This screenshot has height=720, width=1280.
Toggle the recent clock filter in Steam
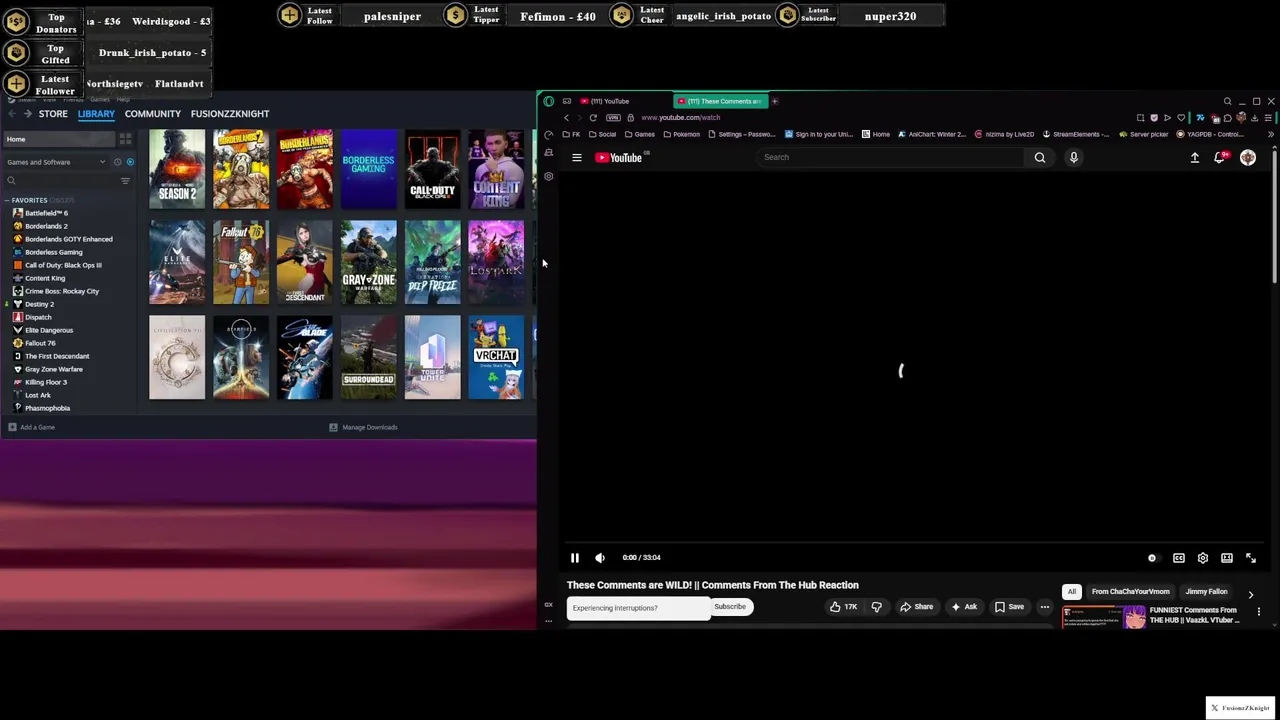117,162
